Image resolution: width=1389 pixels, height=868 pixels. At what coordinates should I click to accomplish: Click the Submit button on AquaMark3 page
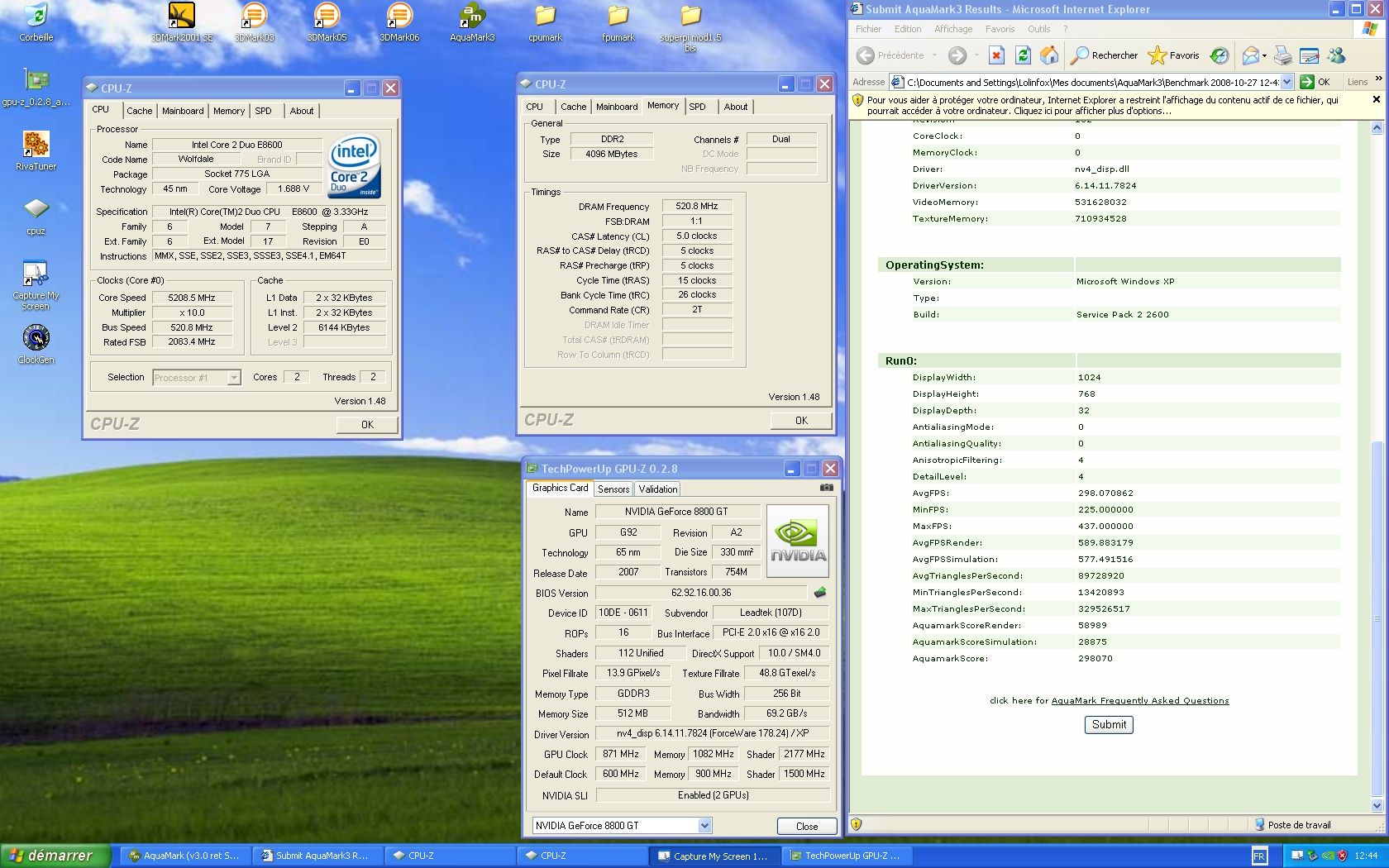click(1109, 725)
